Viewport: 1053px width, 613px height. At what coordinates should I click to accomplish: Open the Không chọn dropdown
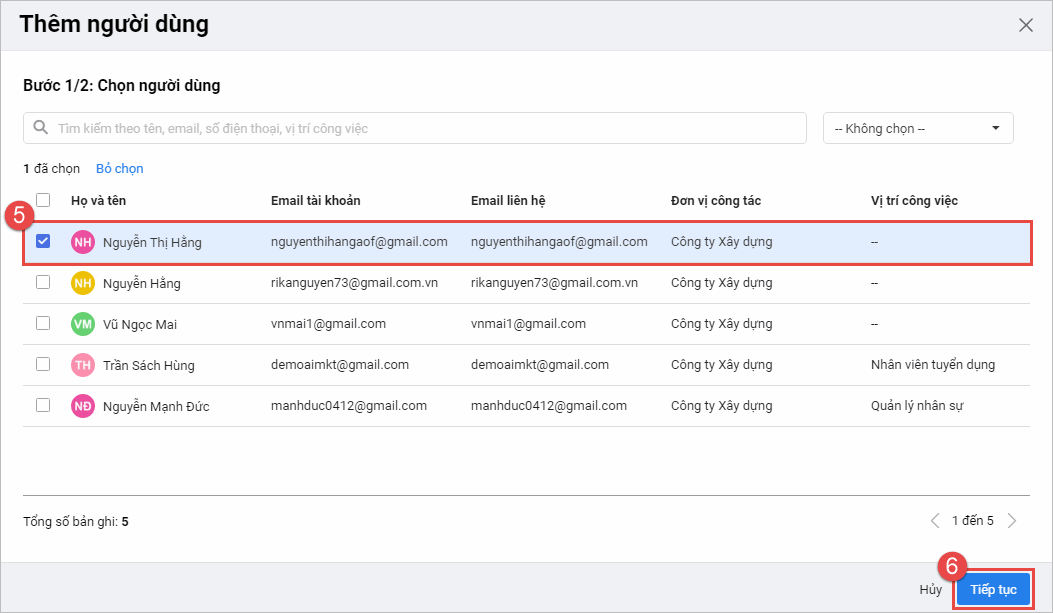coord(918,128)
